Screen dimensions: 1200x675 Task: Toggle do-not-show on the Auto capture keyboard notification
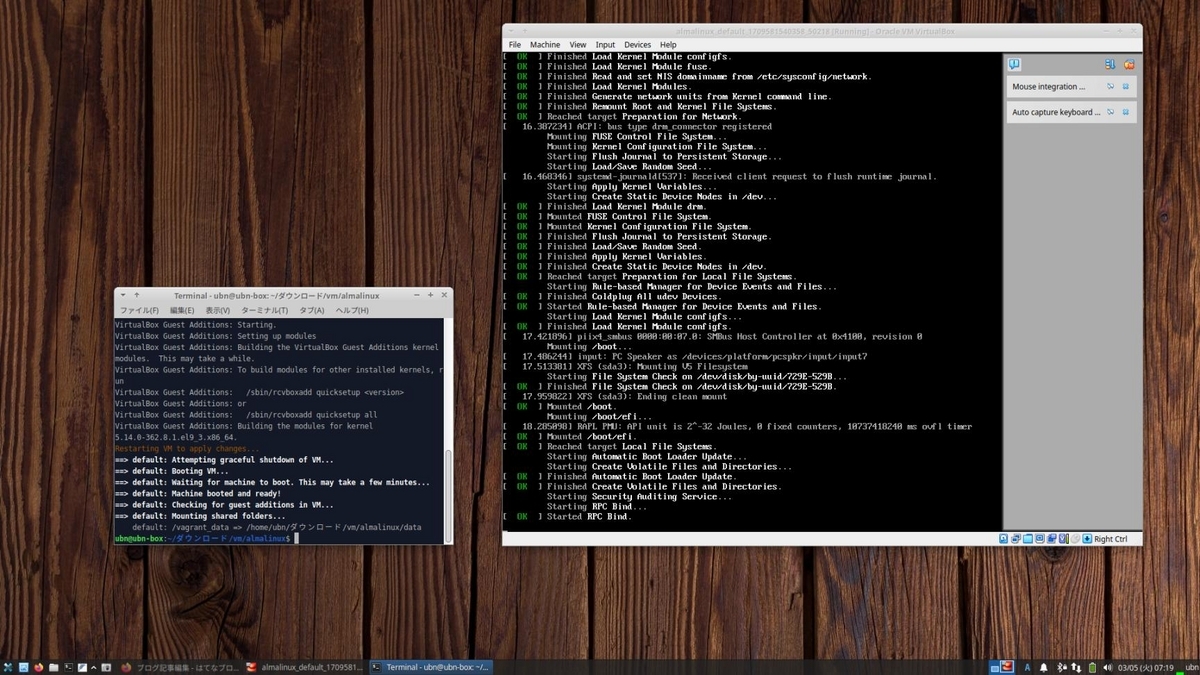pos(1110,111)
